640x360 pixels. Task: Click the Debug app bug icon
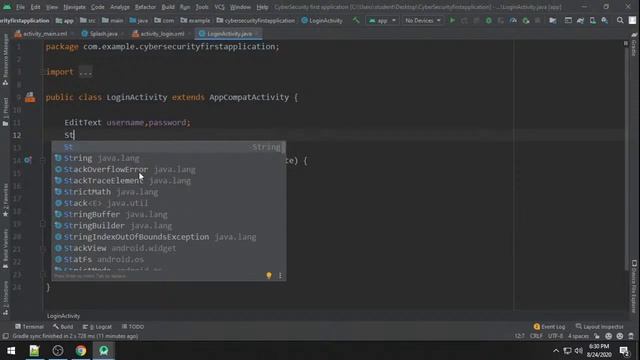coord(489,20)
